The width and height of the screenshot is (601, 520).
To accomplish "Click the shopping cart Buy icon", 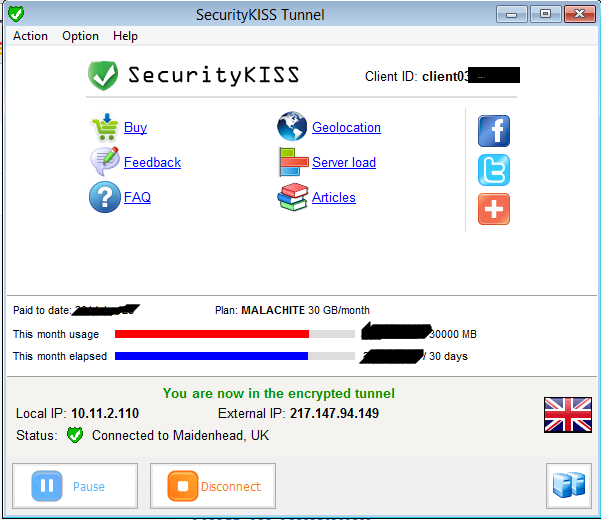I will tap(105, 127).
